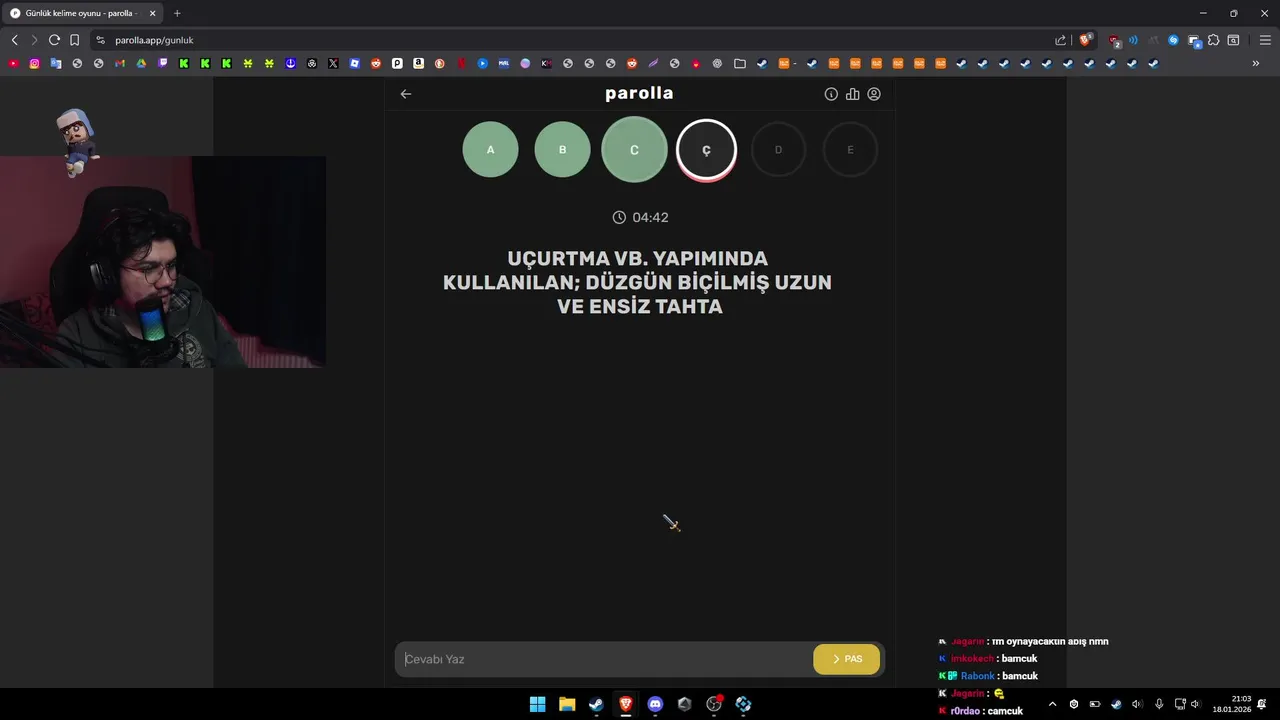Open the Twitch bookmark
Viewport: 1280px width, 720px height.
(162, 63)
